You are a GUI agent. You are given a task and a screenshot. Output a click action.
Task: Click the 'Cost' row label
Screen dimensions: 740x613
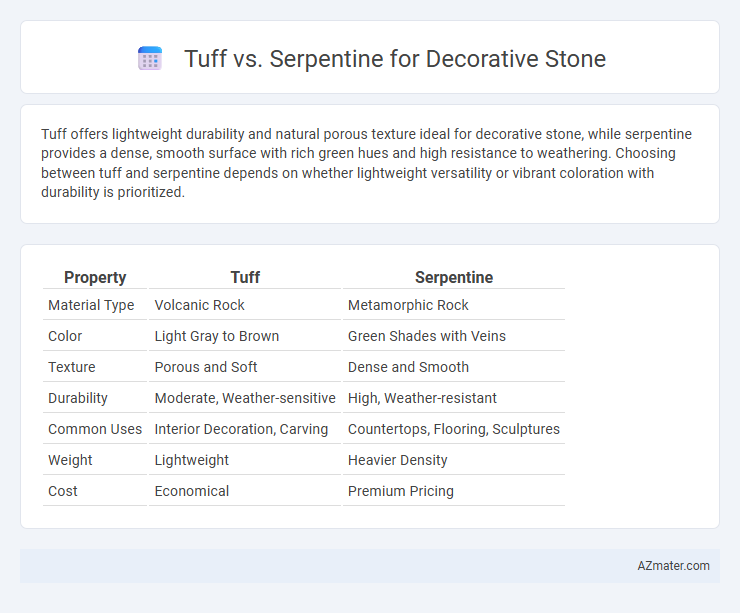click(63, 491)
